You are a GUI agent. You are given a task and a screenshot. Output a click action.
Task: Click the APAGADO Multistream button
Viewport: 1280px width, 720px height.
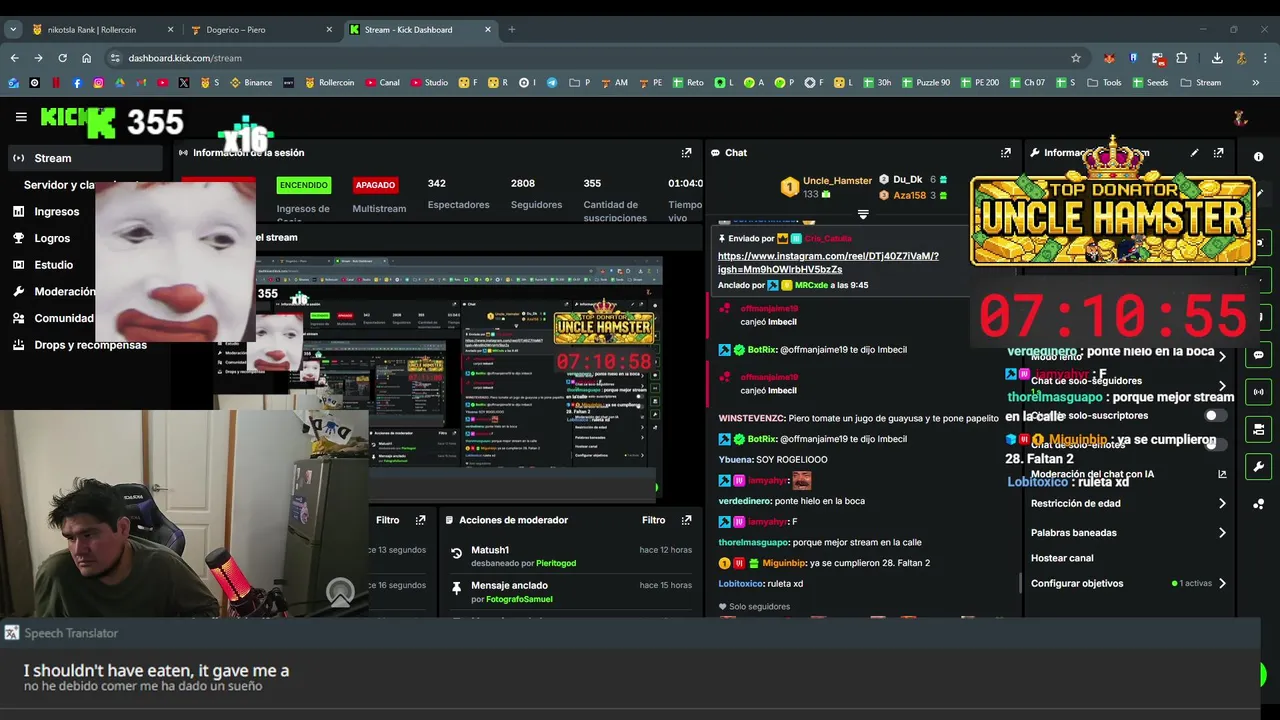[375, 185]
